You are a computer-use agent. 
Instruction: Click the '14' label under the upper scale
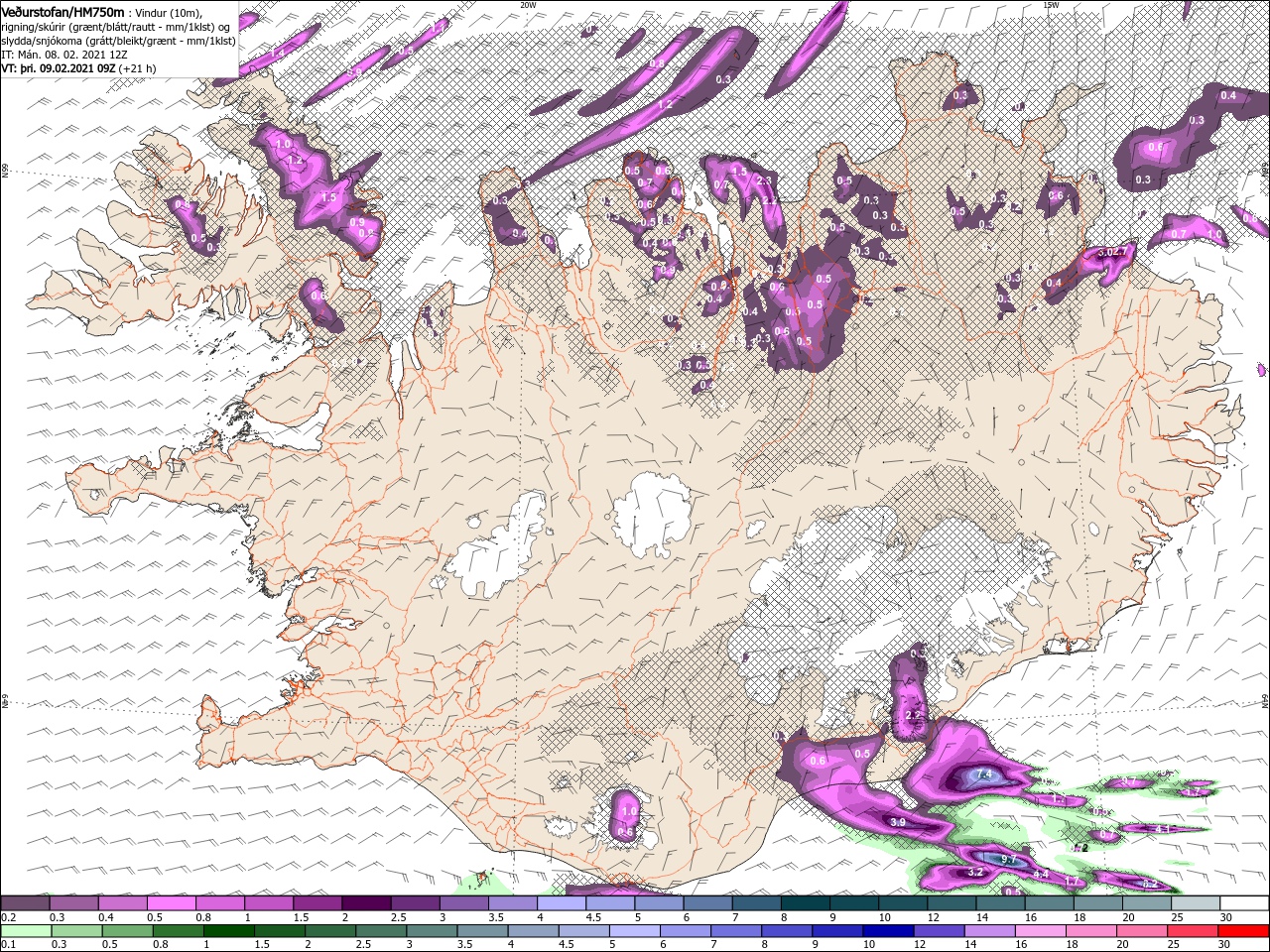[x=982, y=917]
